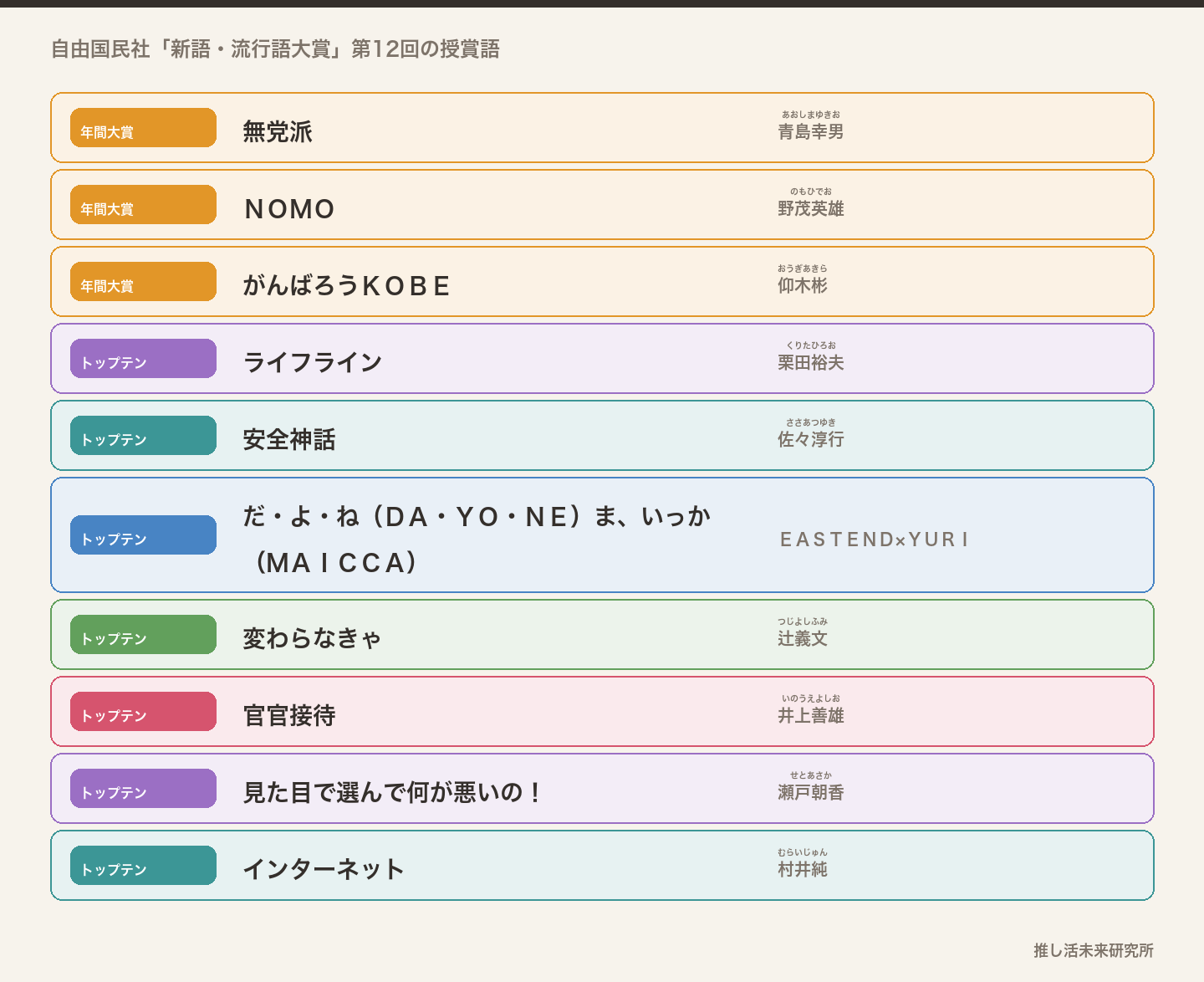The image size is (1204, 982).
Task: Select the recipient name 野茂英雄
Action: coord(811,208)
